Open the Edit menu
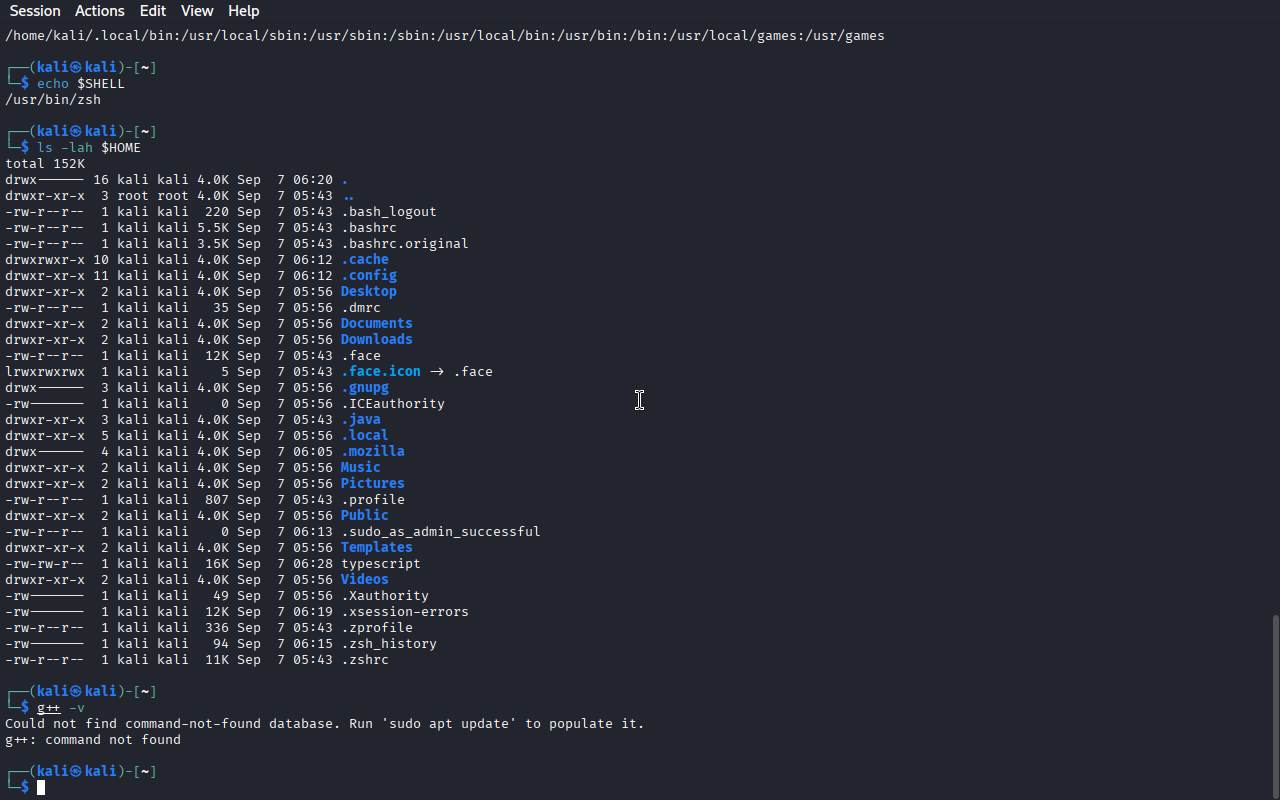 (x=153, y=11)
